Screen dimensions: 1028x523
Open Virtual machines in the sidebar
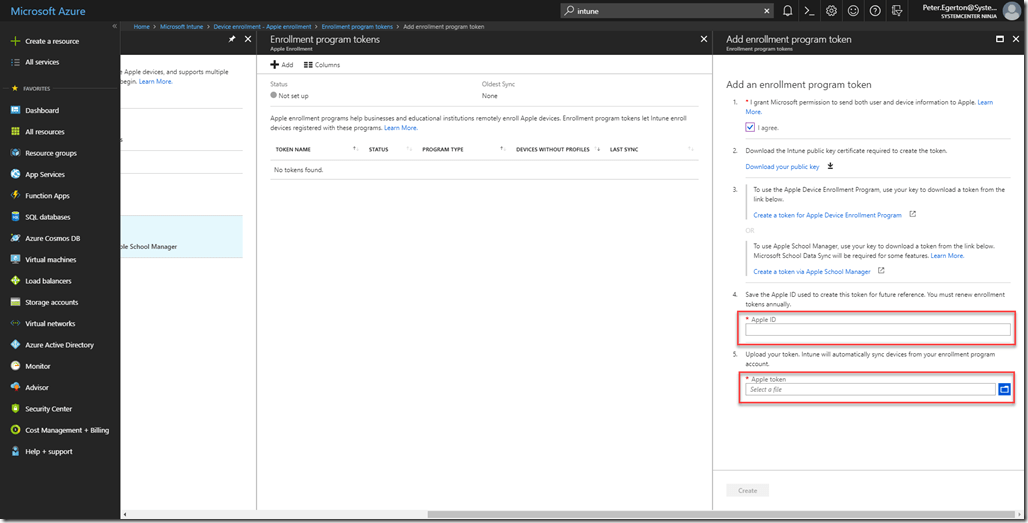(x=50, y=259)
